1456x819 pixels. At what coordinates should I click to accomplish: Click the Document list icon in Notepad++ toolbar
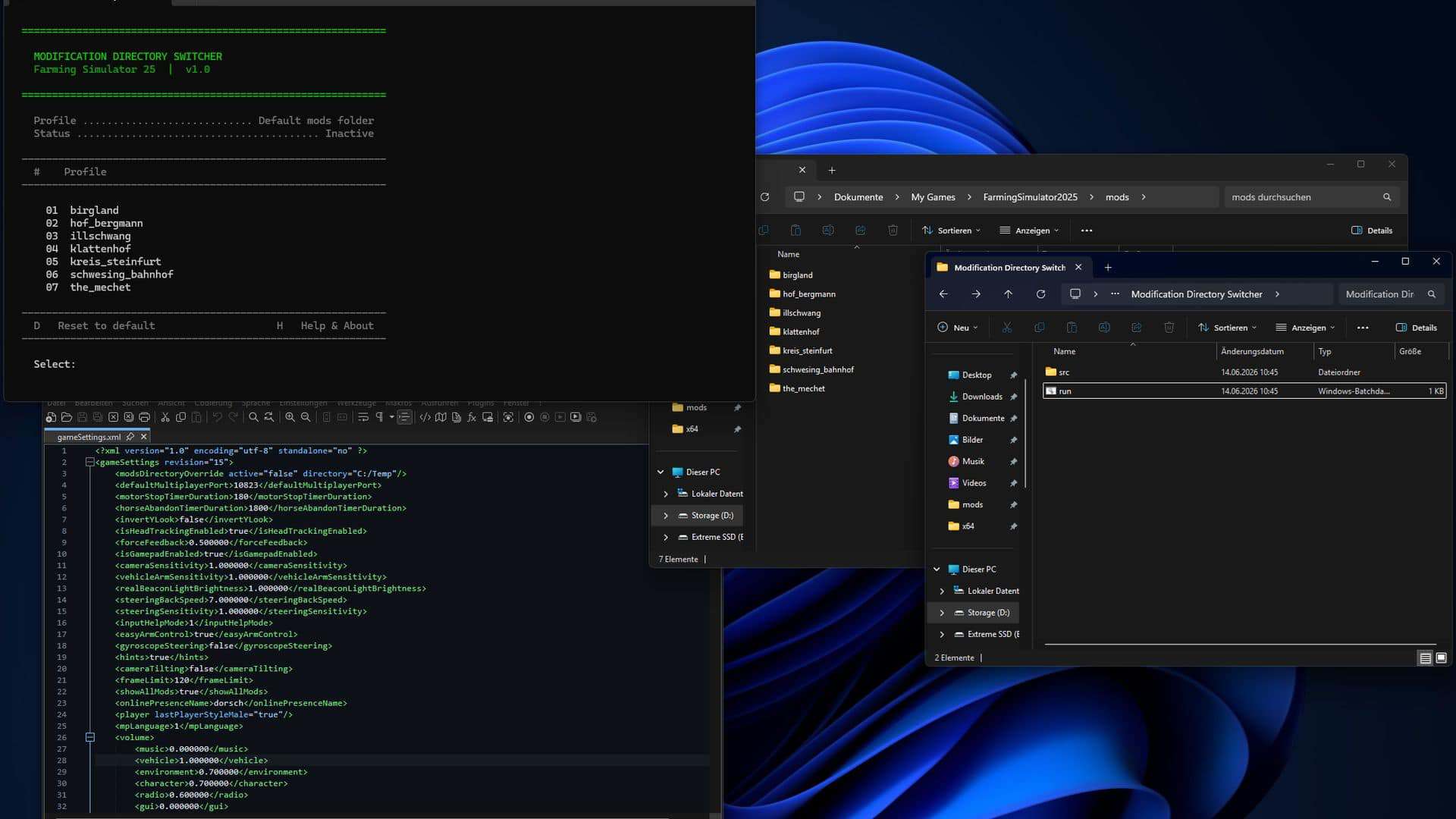pyautogui.click(x=457, y=417)
